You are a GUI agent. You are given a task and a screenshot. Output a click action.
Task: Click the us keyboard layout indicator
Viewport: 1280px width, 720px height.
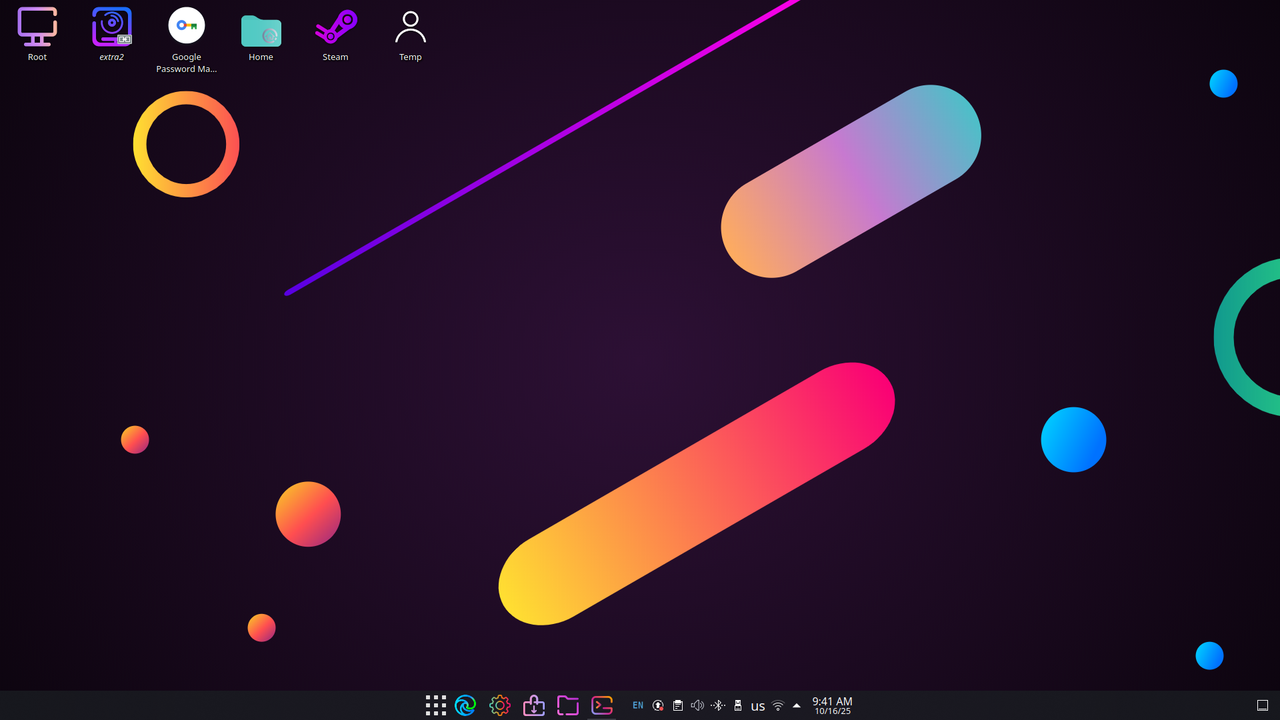click(758, 706)
